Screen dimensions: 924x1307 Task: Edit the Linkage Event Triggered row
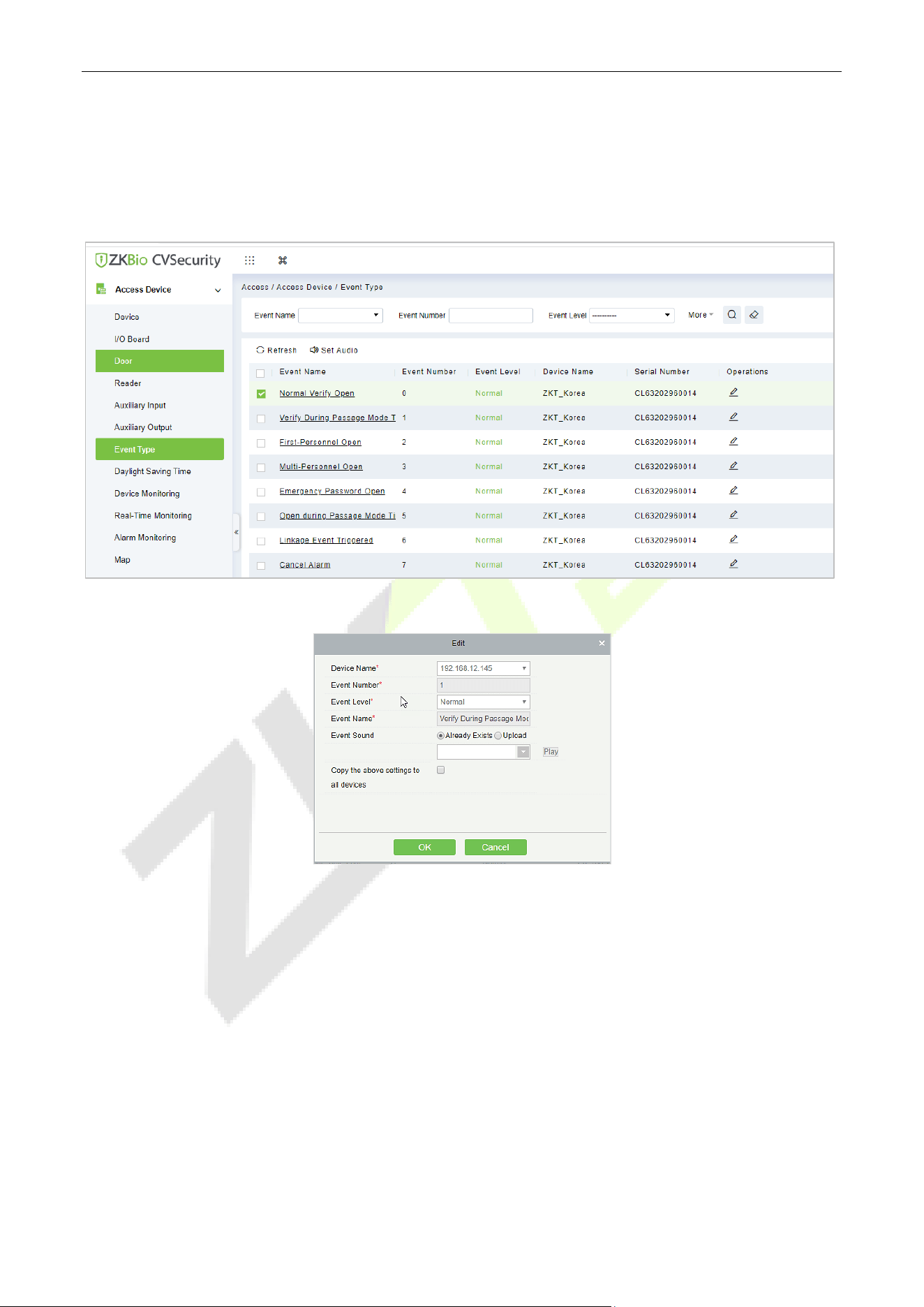[x=733, y=539]
